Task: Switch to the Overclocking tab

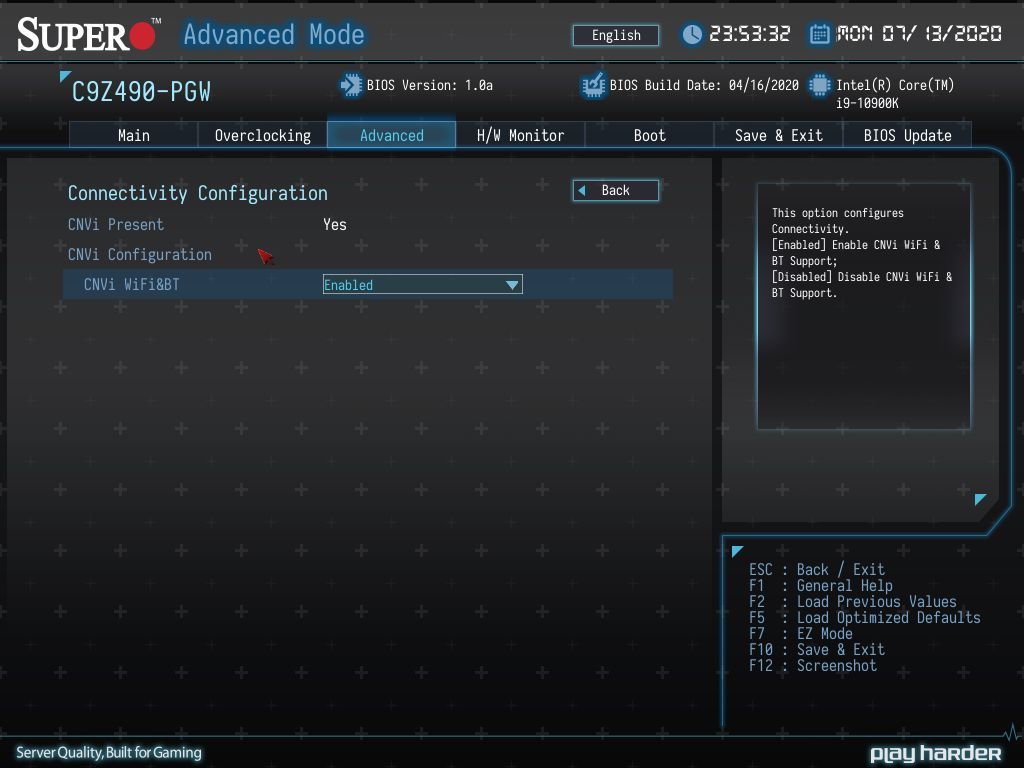Action: [x=263, y=135]
